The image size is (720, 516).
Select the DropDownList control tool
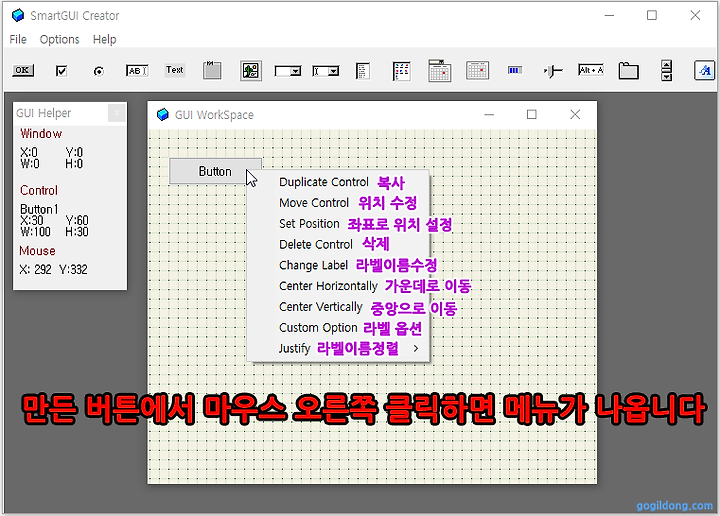click(288, 71)
